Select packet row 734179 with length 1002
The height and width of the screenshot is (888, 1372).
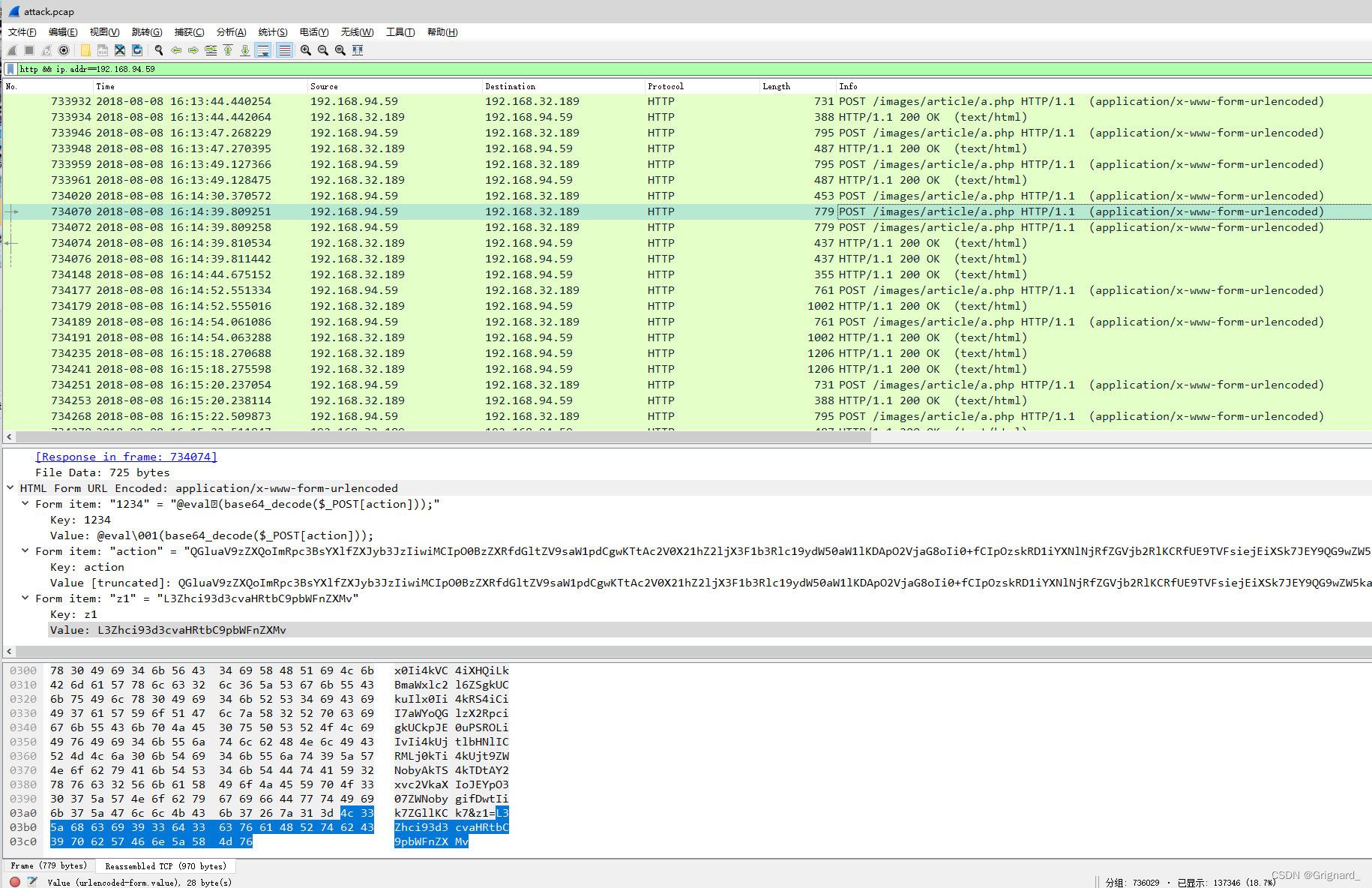pos(687,306)
